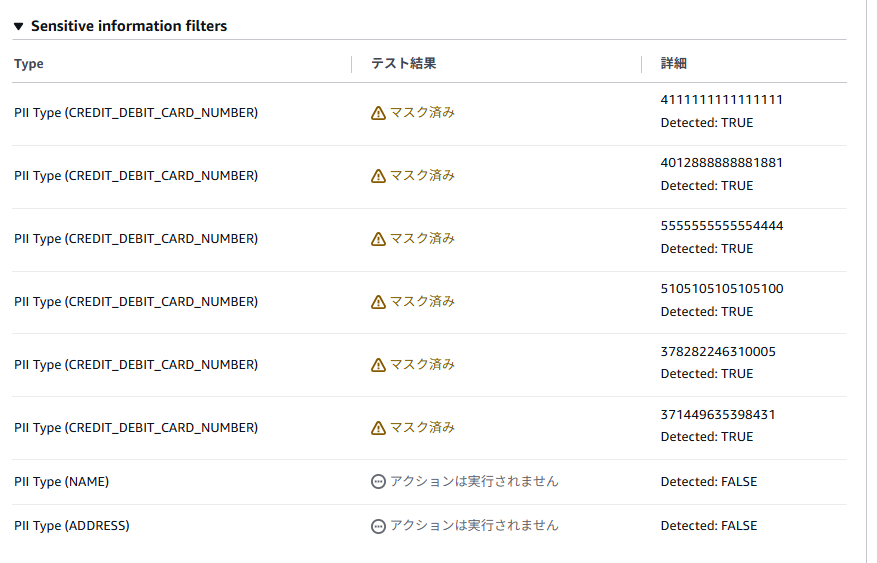Click card number 371449635398431 detail text
The height and width of the screenshot is (563, 877).
718,414
